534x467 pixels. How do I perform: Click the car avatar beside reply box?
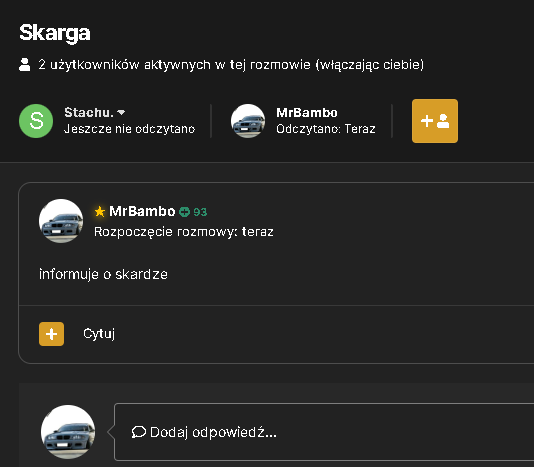pyautogui.click(x=68, y=432)
